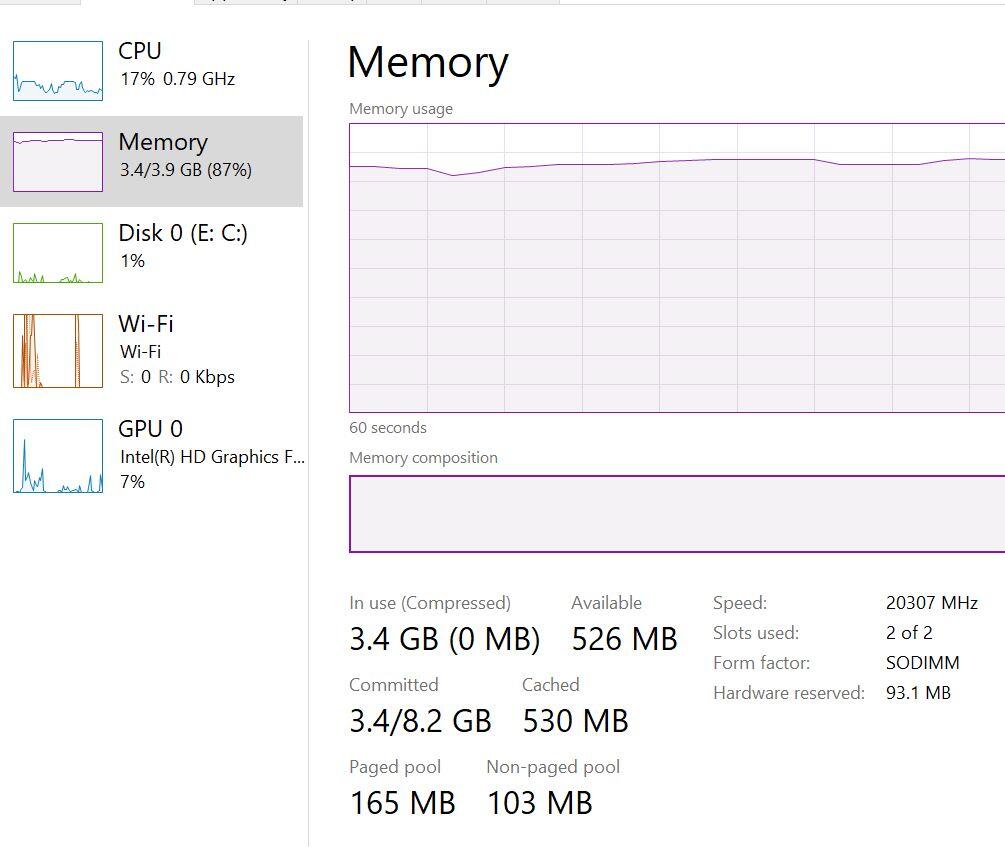The width and height of the screenshot is (1005, 847).
Task: Click the Cached 530 MB value
Action: click(576, 721)
